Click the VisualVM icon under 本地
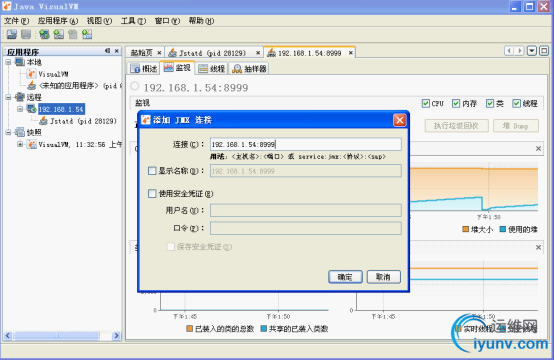This screenshot has width=554, height=360. pos(31,74)
